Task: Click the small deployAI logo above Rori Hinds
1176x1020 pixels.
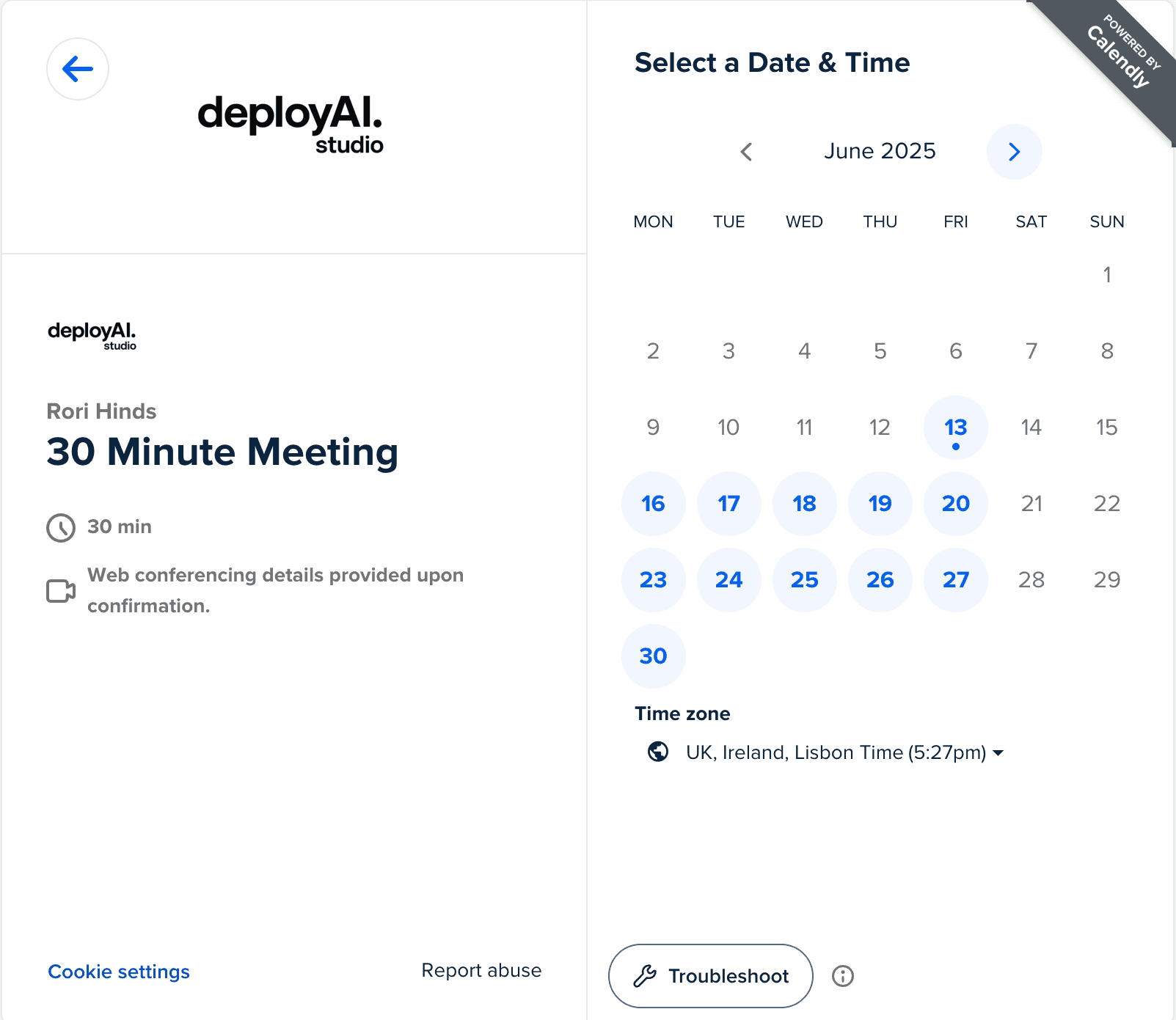Action: pyautogui.click(x=92, y=334)
